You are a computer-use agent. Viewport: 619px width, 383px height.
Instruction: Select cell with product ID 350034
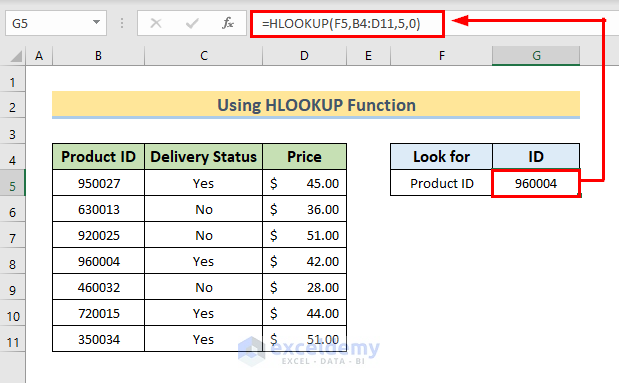tap(98, 339)
